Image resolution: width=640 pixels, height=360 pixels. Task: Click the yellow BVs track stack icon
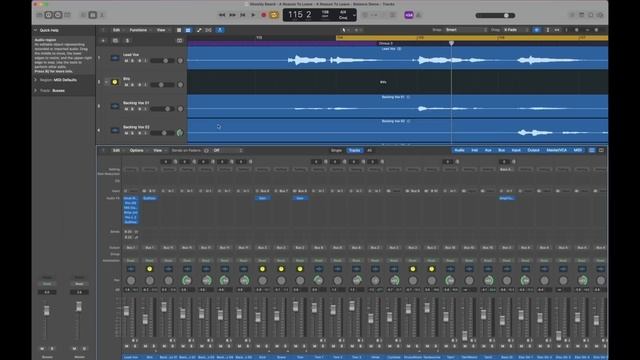(x=115, y=82)
